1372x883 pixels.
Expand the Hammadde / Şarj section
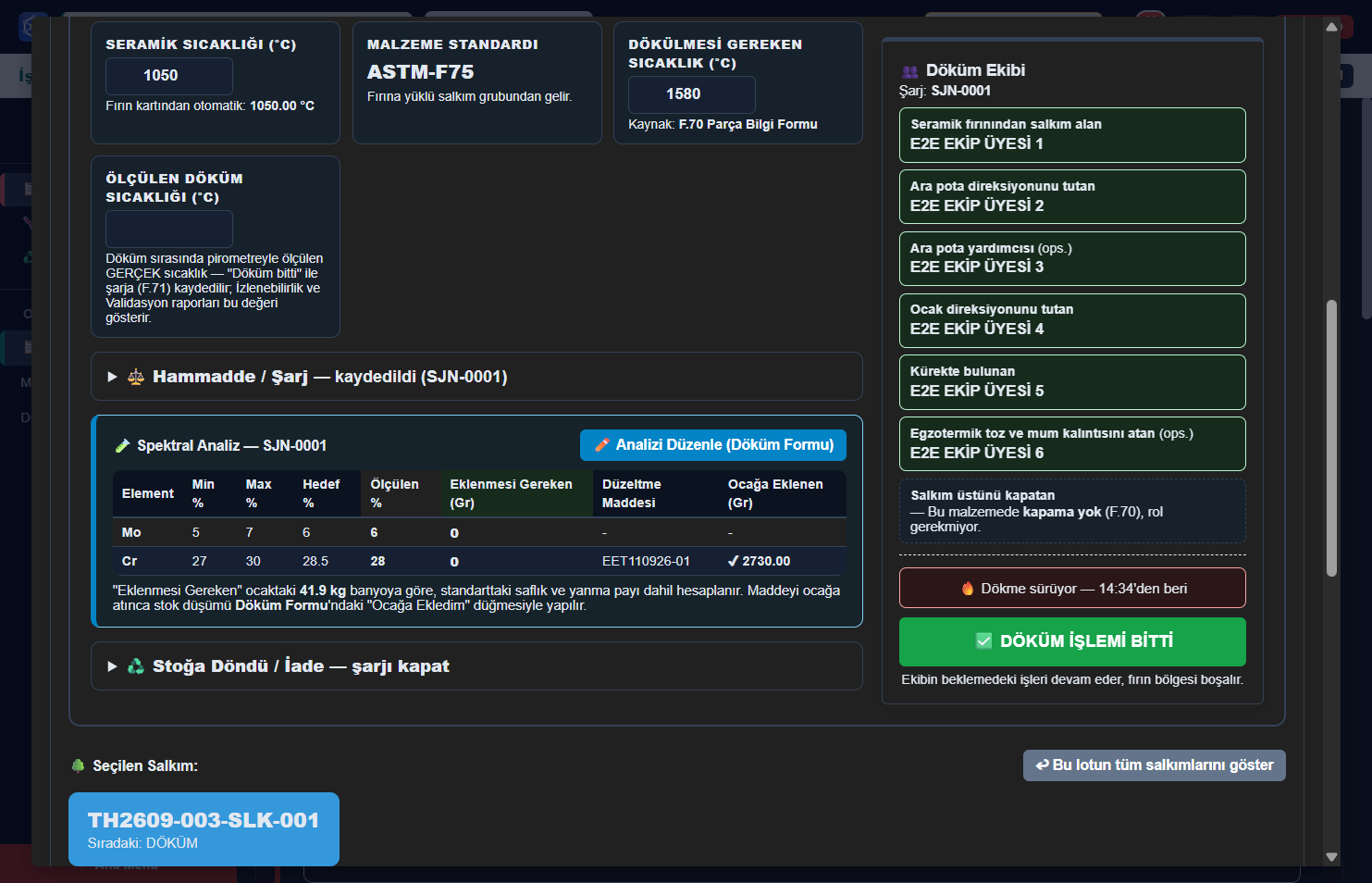tap(476, 377)
